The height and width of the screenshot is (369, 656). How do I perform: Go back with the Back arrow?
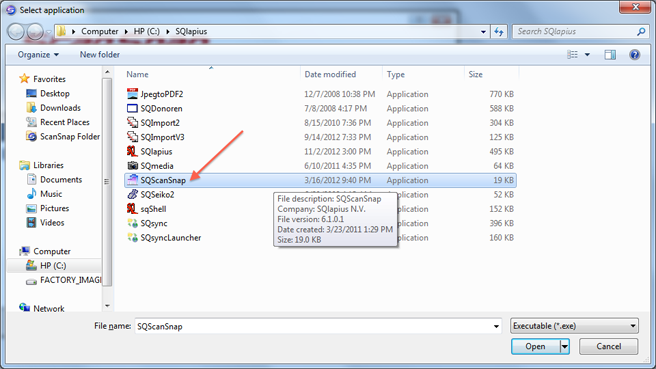tap(16, 31)
